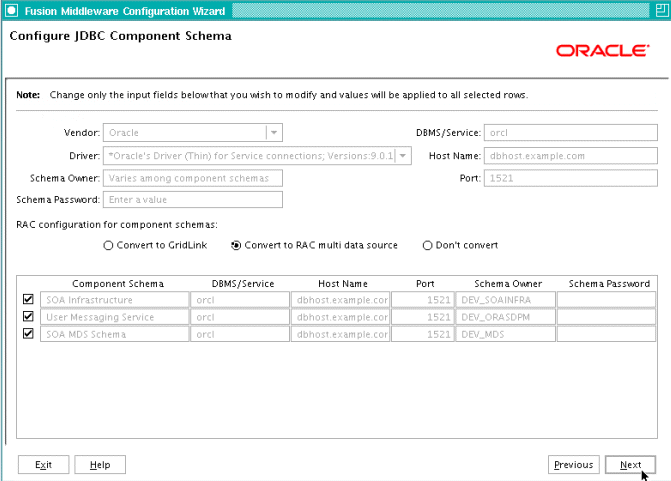Toggle the SOA MDS Schema row checkbox
This screenshot has height=481, width=671.
(28, 333)
